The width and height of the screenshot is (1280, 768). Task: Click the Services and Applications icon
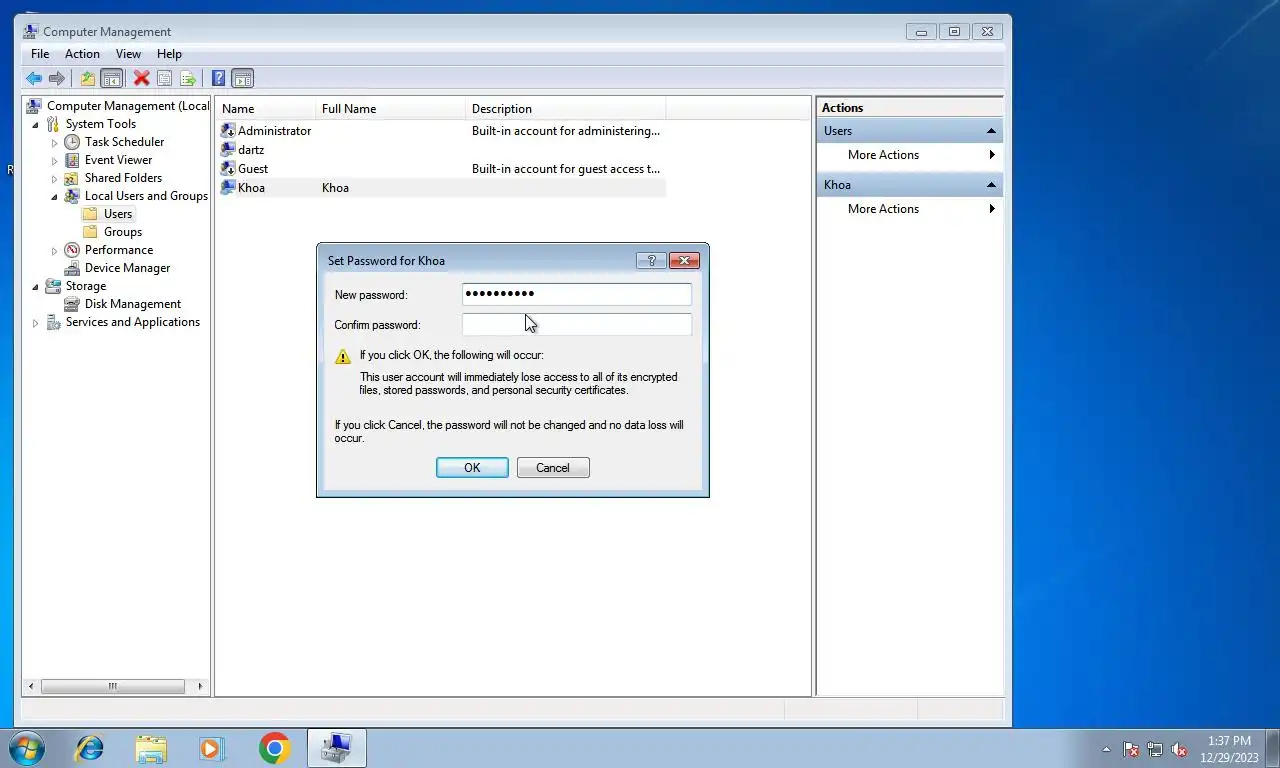(53, 322)
